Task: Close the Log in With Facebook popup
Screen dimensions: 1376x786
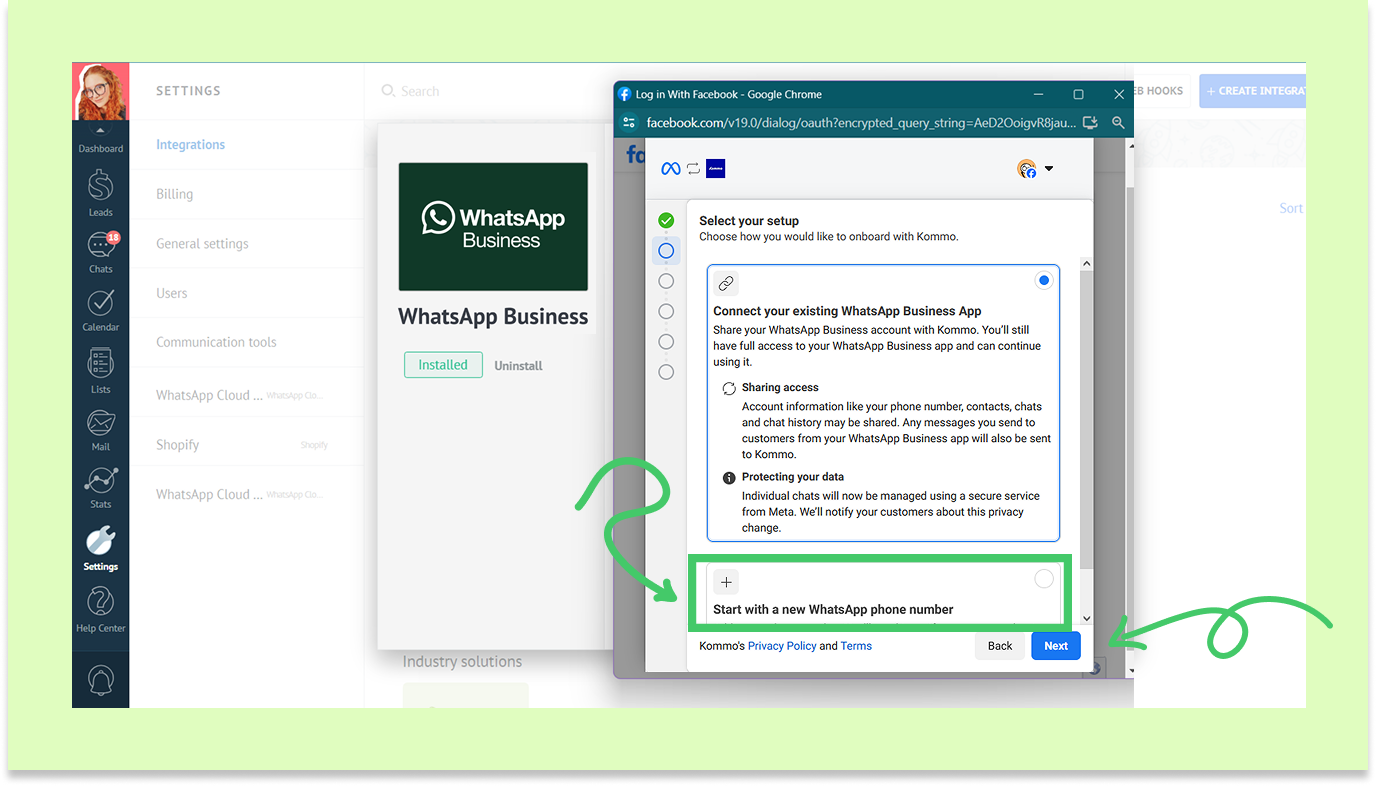Action: [1119, 94]
